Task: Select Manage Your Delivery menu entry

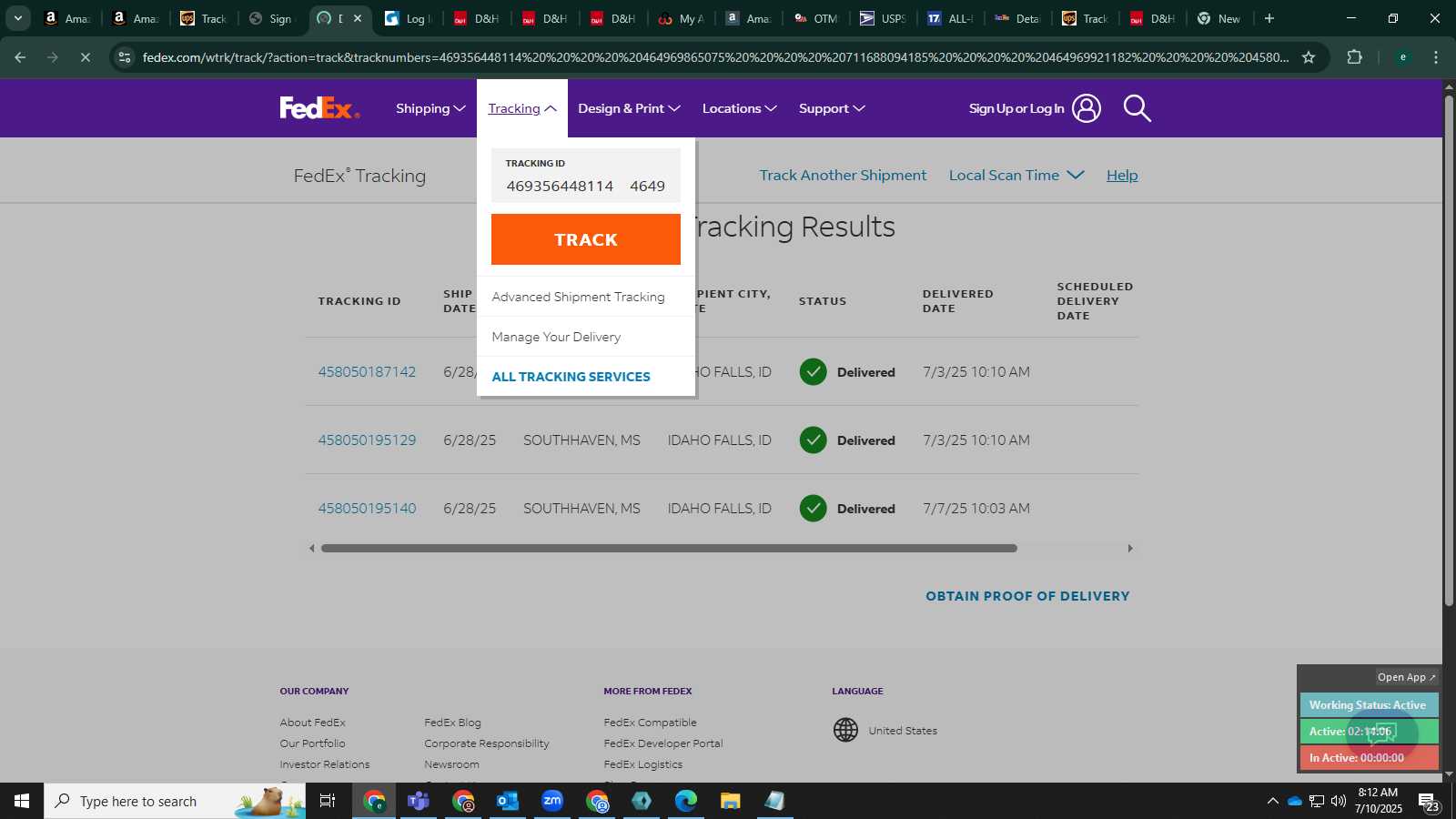Action: coord(556,337)
